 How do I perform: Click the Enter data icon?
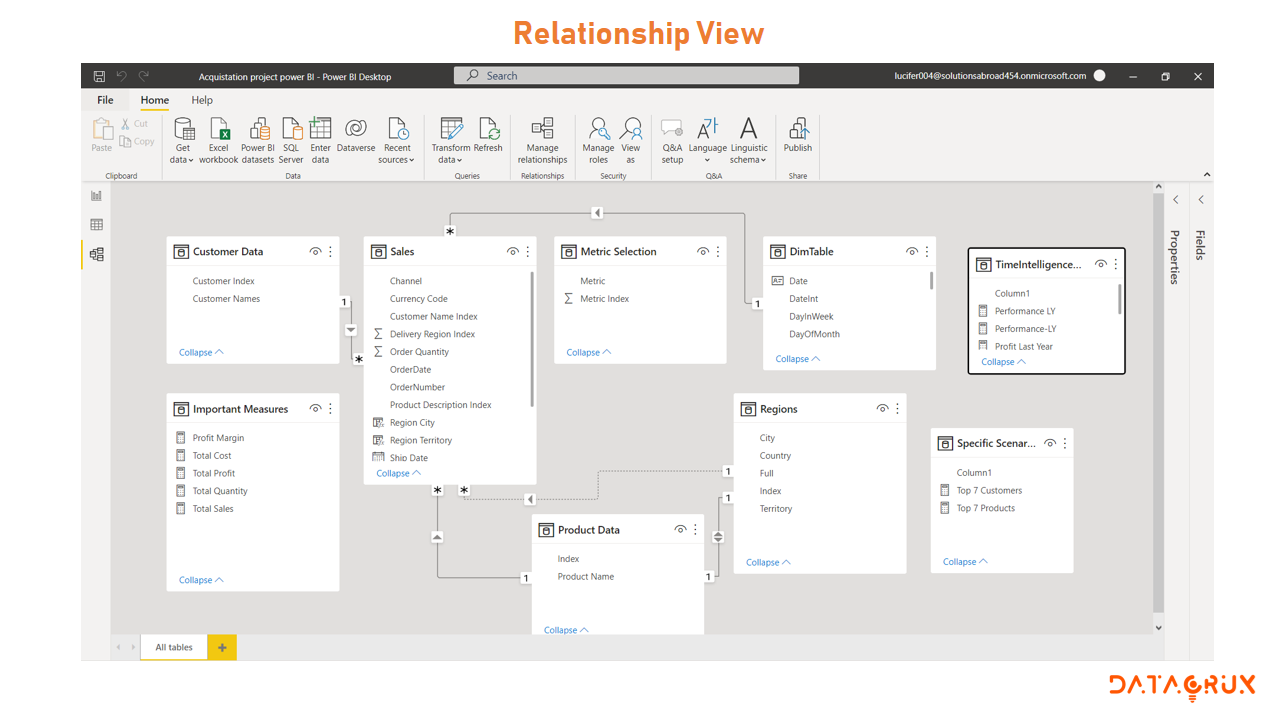(320, 138)
